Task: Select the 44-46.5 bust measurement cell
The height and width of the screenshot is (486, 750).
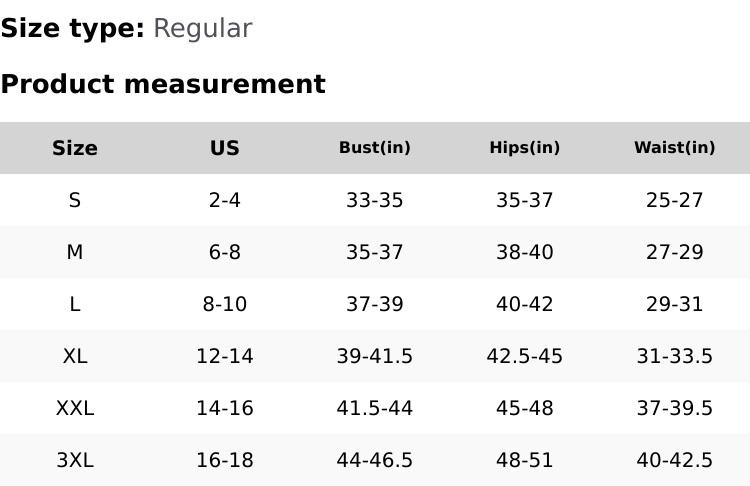Action: 375,460
